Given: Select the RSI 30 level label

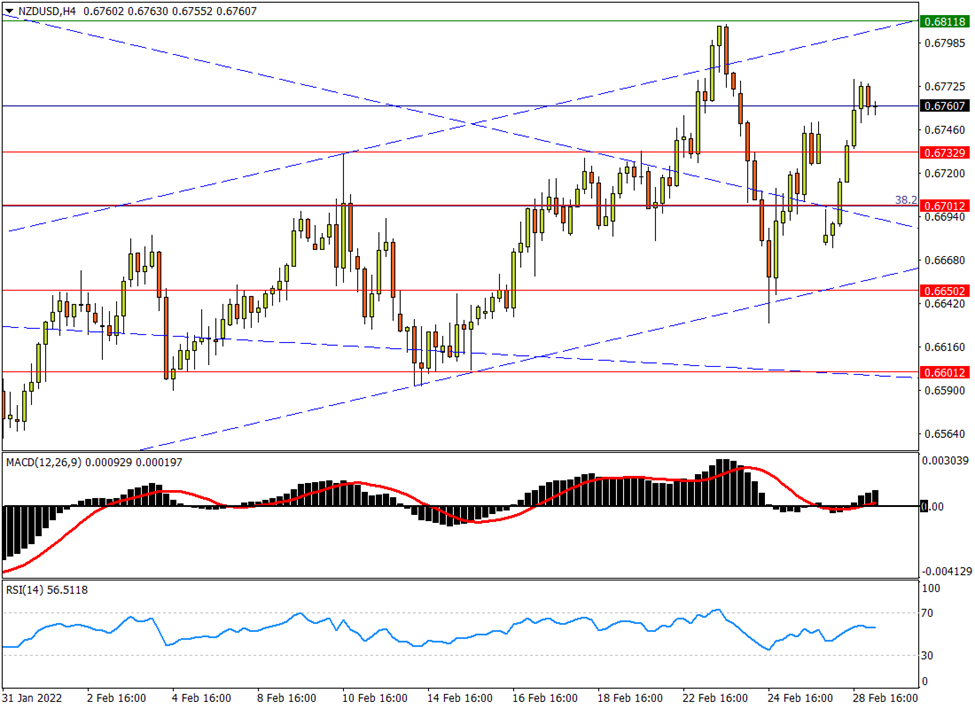Looking at the screenshot, I should tap(927, 656).
